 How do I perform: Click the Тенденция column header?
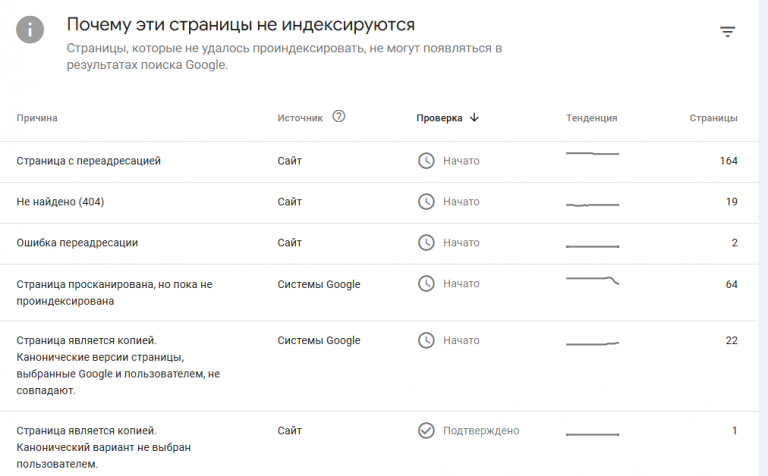tap(591, 118)
